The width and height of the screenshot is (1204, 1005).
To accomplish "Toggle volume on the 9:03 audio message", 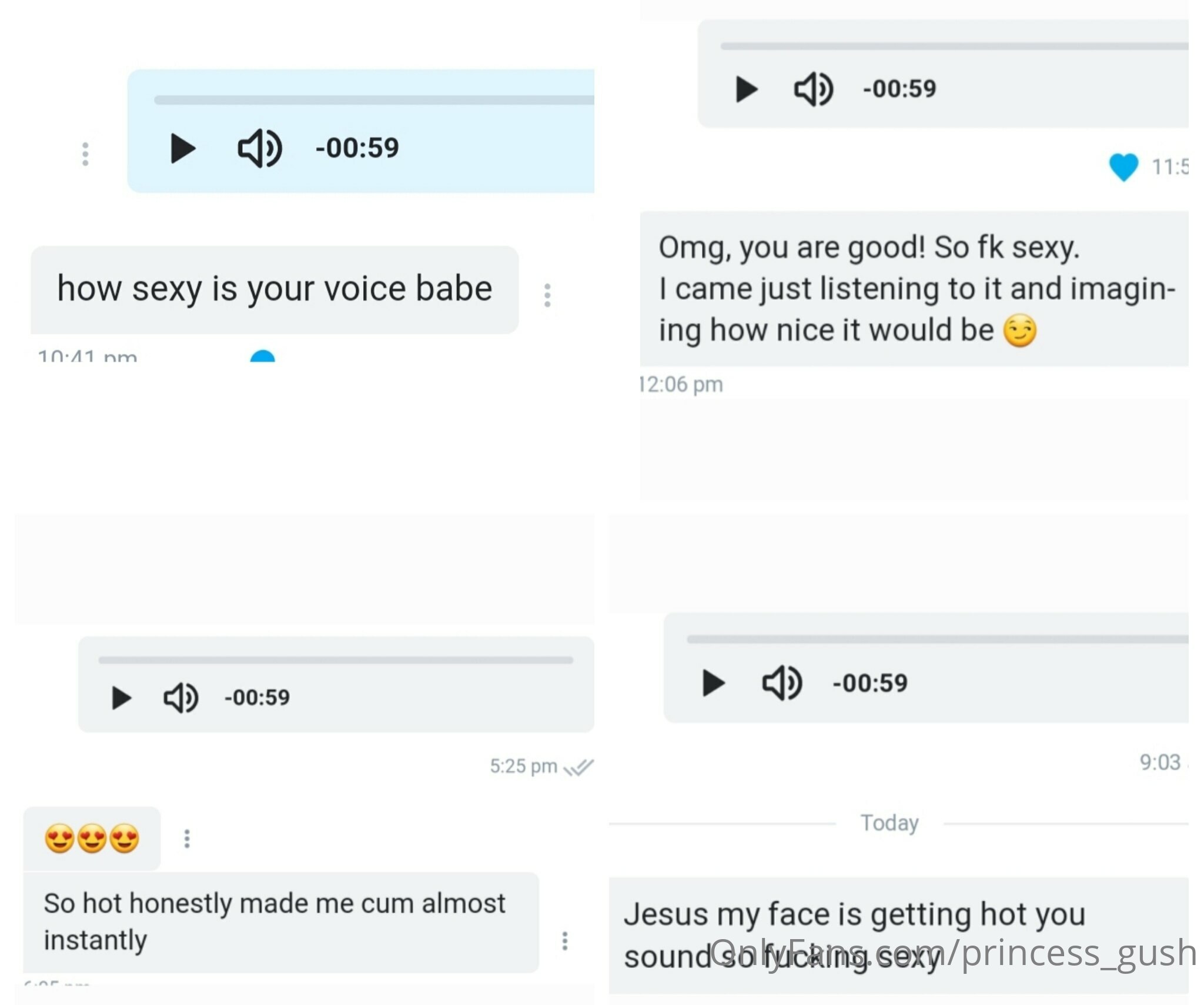I will click(781, 683).
